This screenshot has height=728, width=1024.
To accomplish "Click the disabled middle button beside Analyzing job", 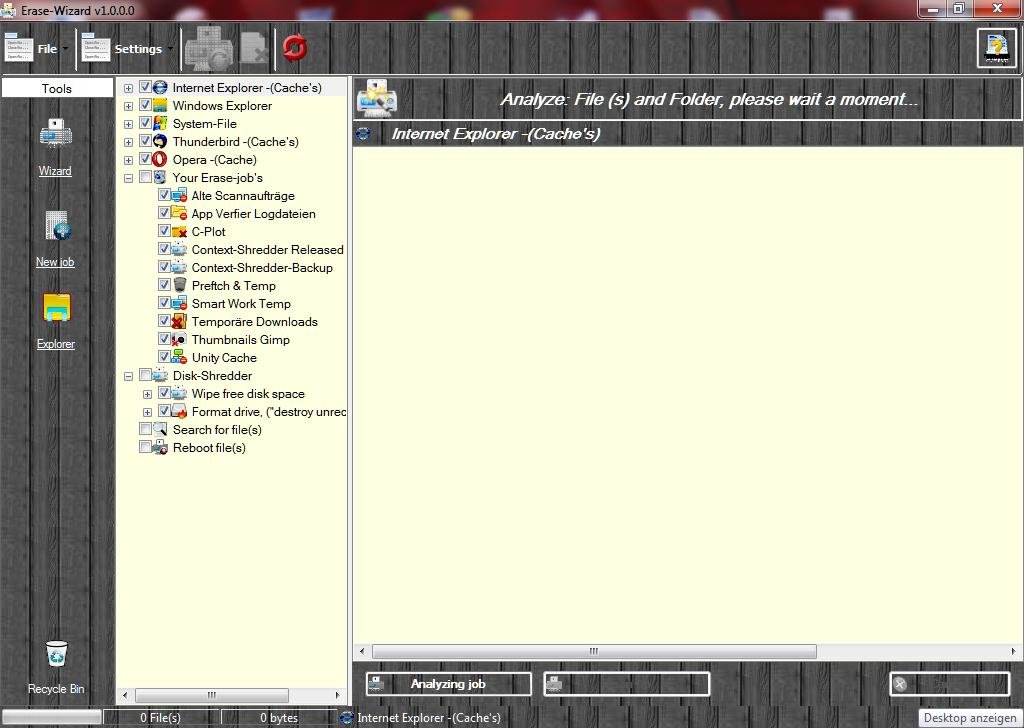I will click(626, 684).
